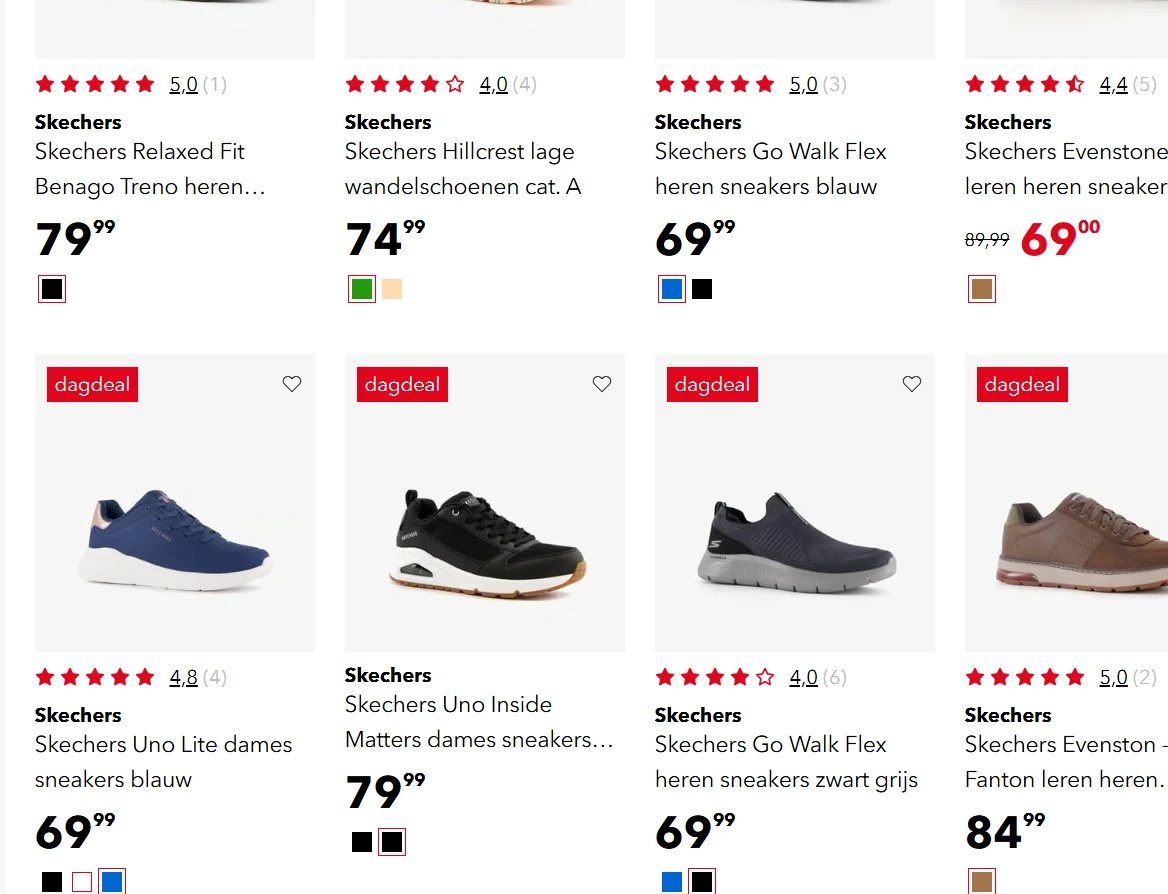
Task: Select the white colorway under Uno Lite dames
Action: point(81,881)
